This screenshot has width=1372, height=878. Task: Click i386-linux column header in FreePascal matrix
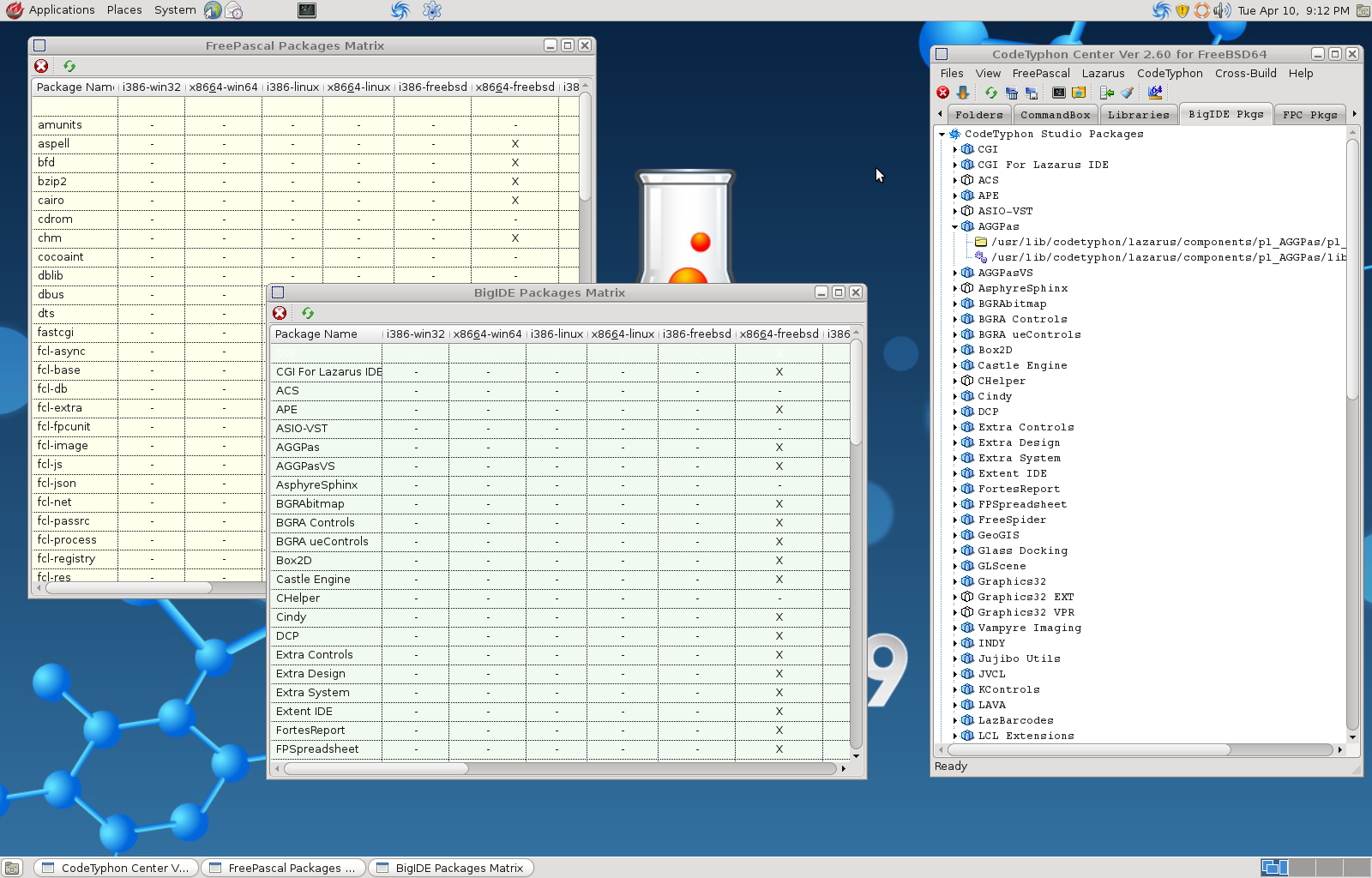[x=292, y=87]
